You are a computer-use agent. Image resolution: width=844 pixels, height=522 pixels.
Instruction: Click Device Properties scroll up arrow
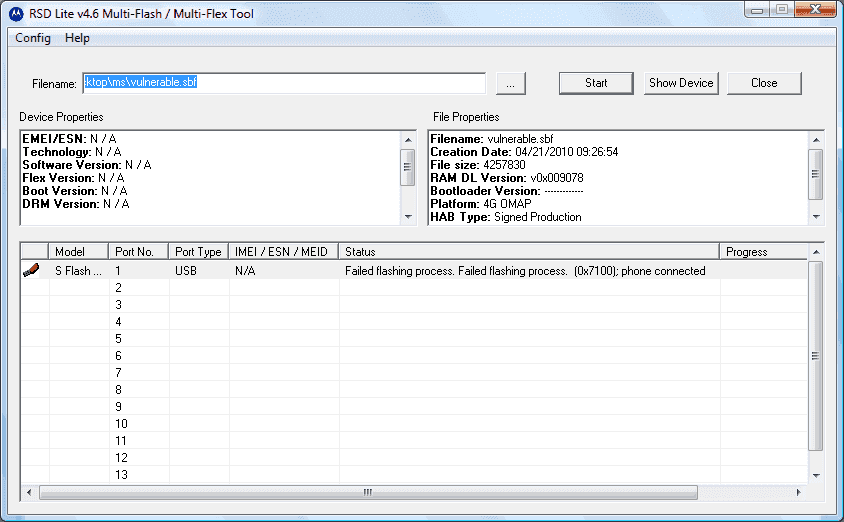click(408, 140)
